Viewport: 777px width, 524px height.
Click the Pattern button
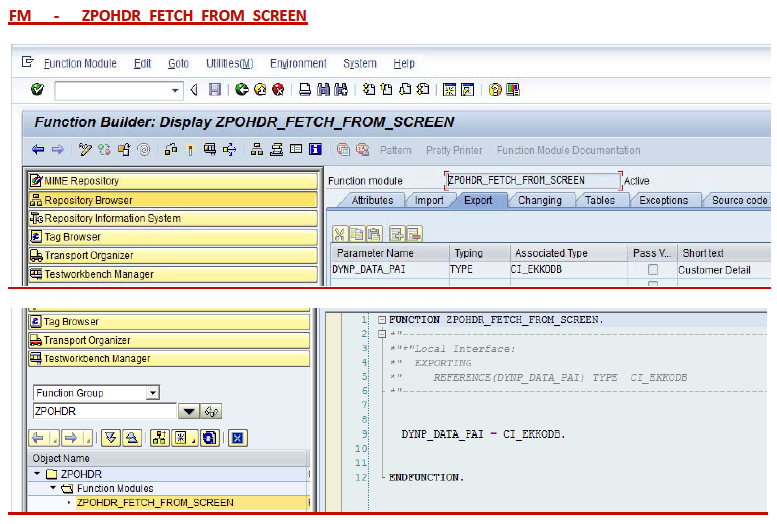click(395, 150)
